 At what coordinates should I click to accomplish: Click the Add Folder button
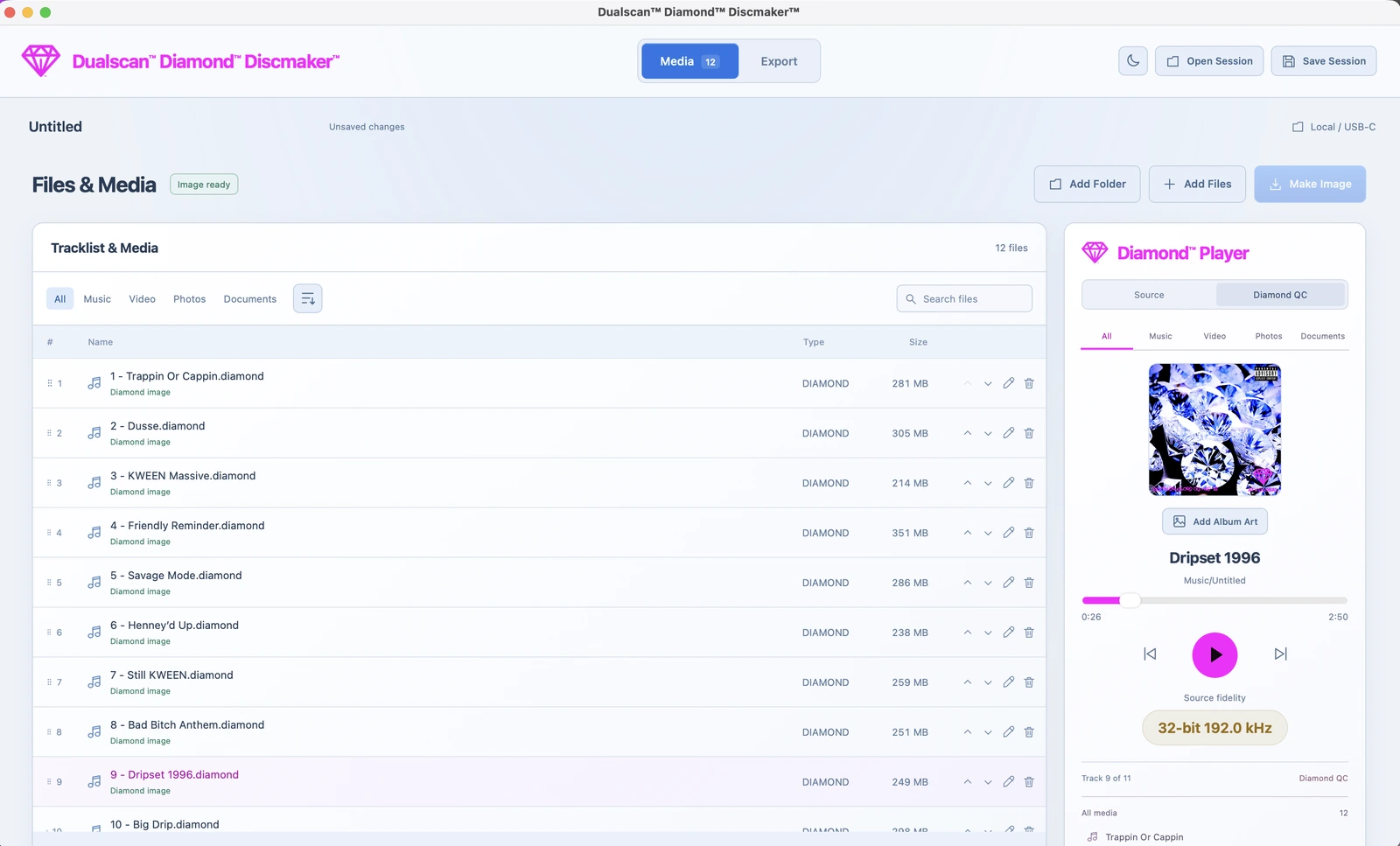pos(1087,185)
